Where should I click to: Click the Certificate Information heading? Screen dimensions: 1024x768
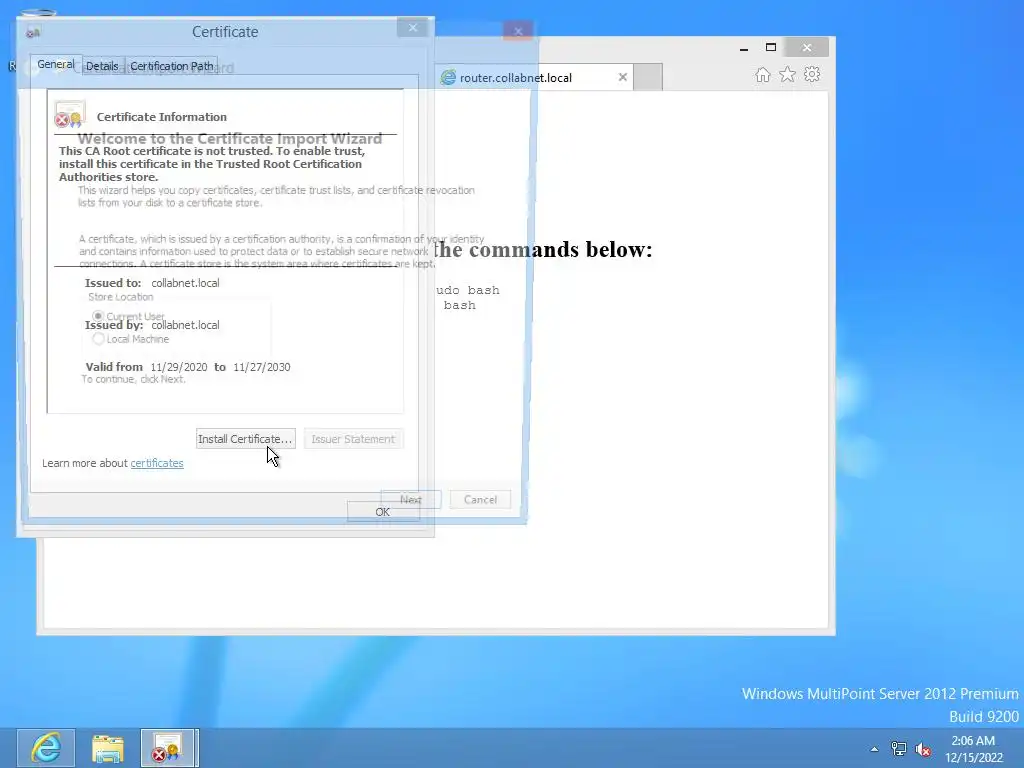(x=162, y=117)
